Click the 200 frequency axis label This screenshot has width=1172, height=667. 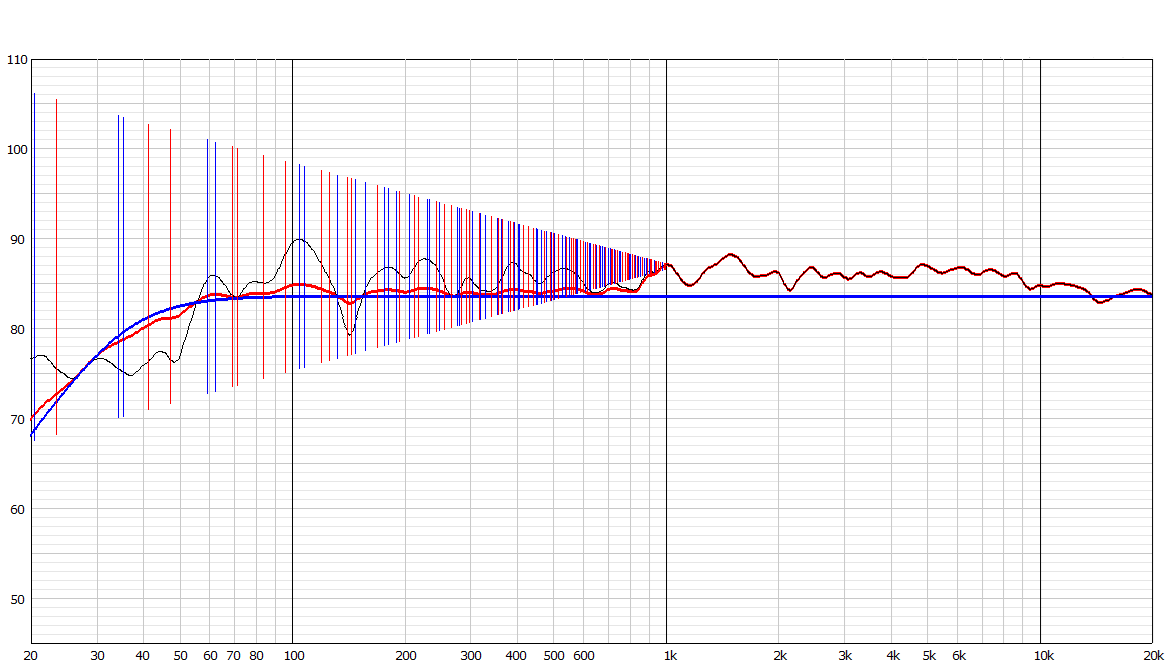tap(406, 656)
